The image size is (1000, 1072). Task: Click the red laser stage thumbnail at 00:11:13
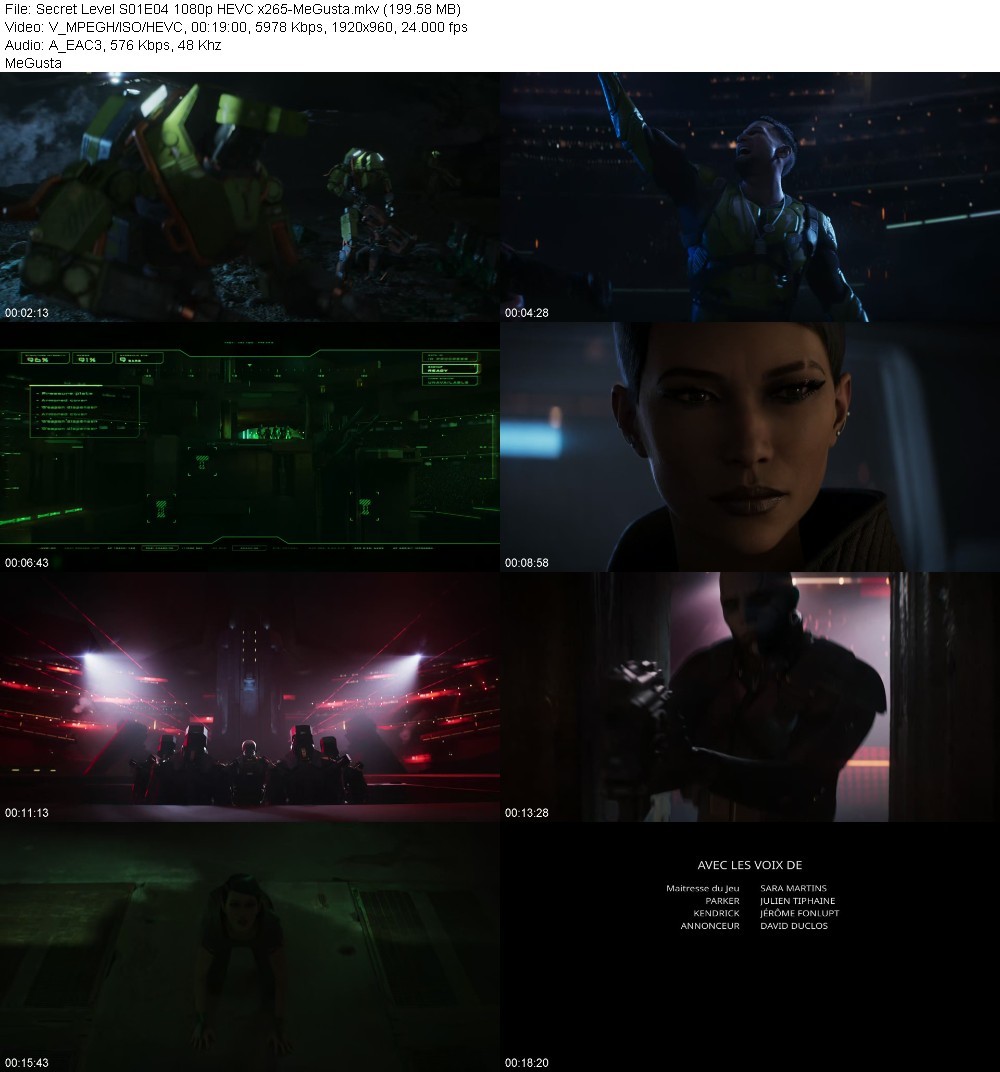point(249,697)
